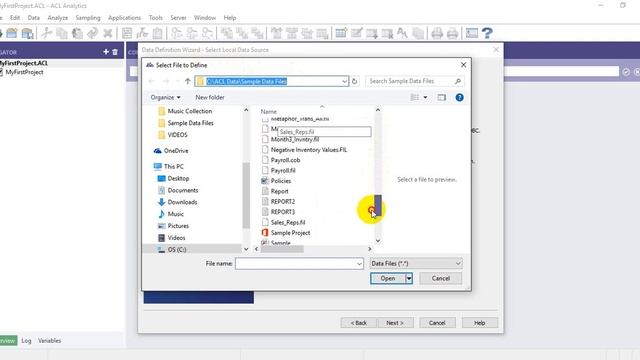640x360 pixels.
Task: Click the open project folder toolbar icon
Action: [x=12, y=33]
